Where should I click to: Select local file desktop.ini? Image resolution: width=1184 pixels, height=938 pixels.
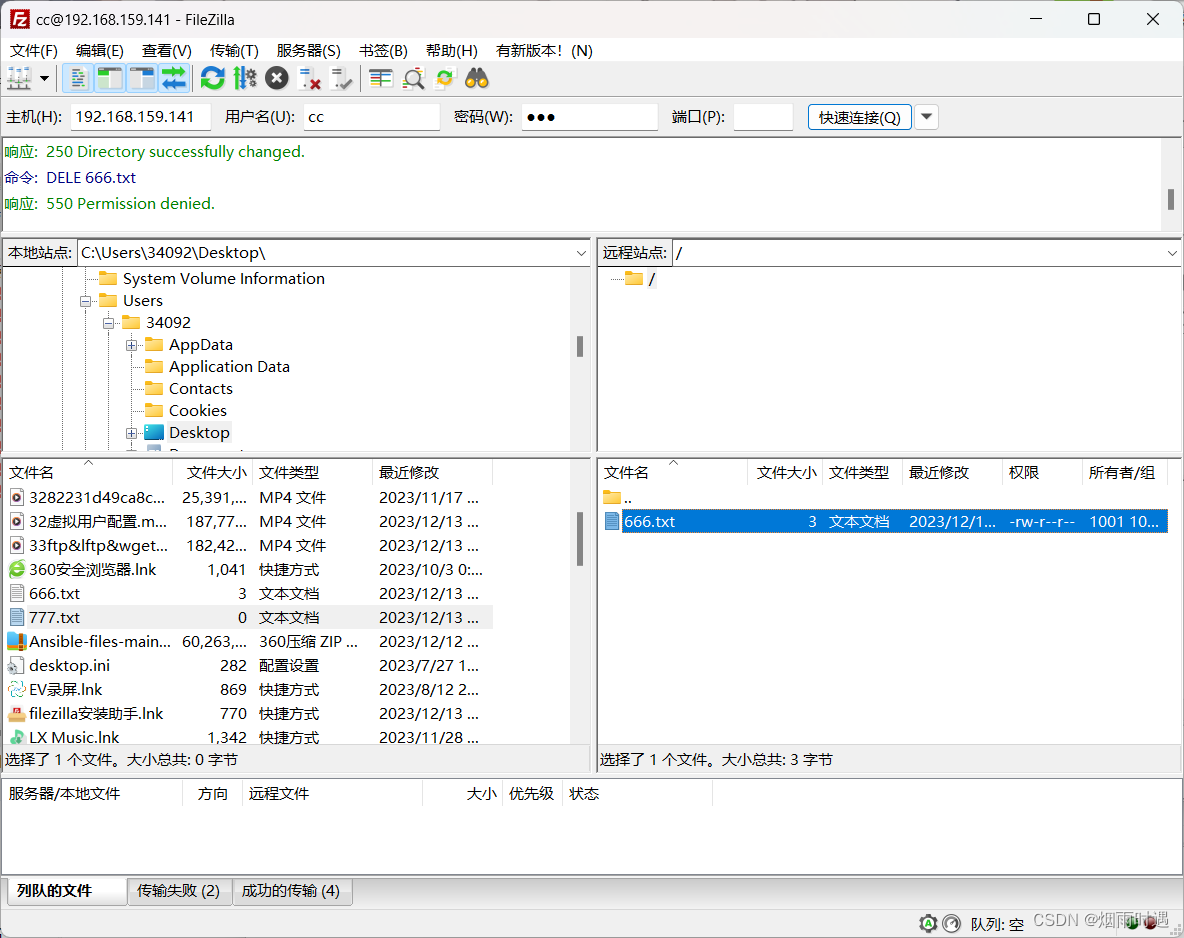[x=249, y=666]
